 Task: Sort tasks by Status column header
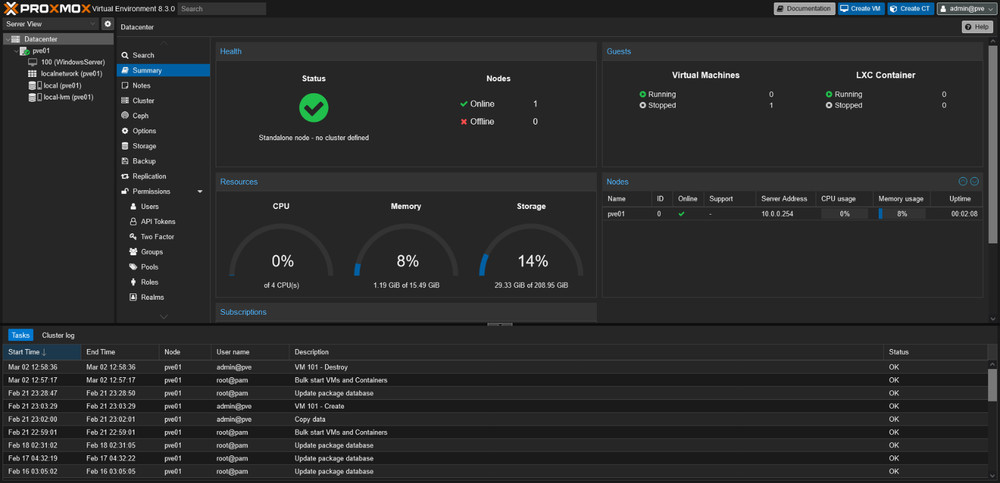tap(935, 352)
